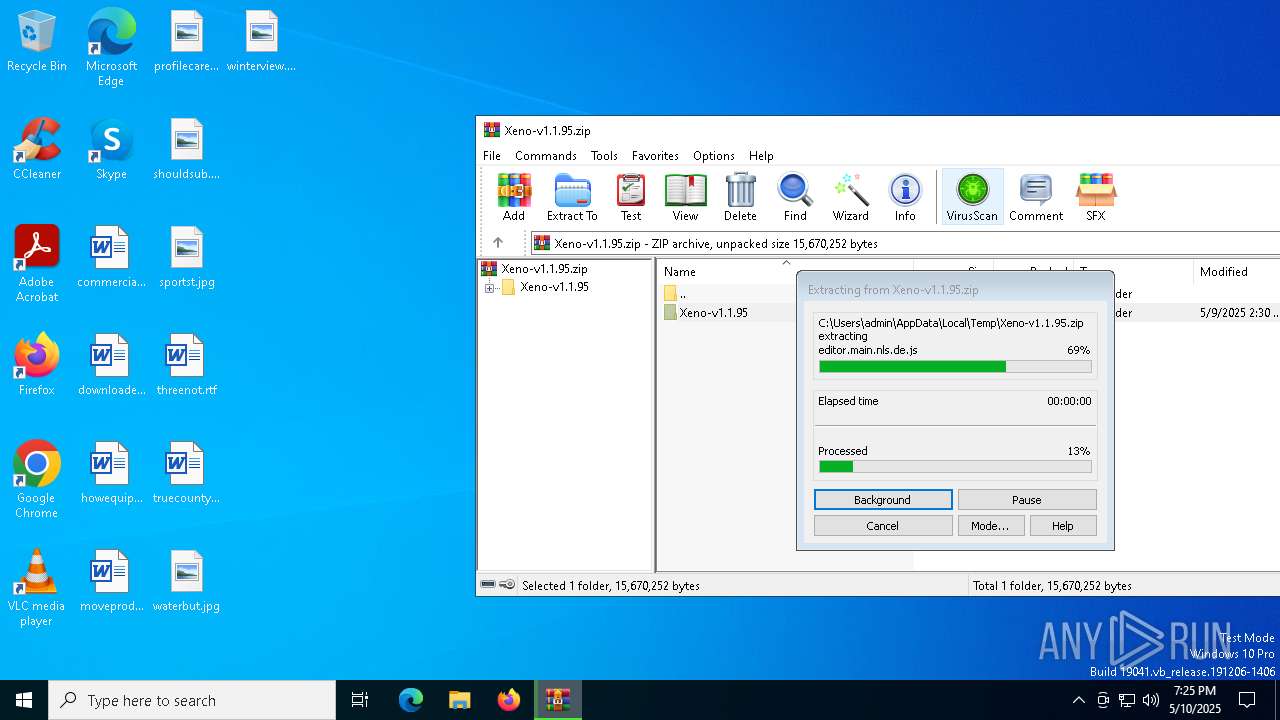Open the notification center icon
The width and height of the screenshot is (1280, 720).
click(x=1247, y=700)
